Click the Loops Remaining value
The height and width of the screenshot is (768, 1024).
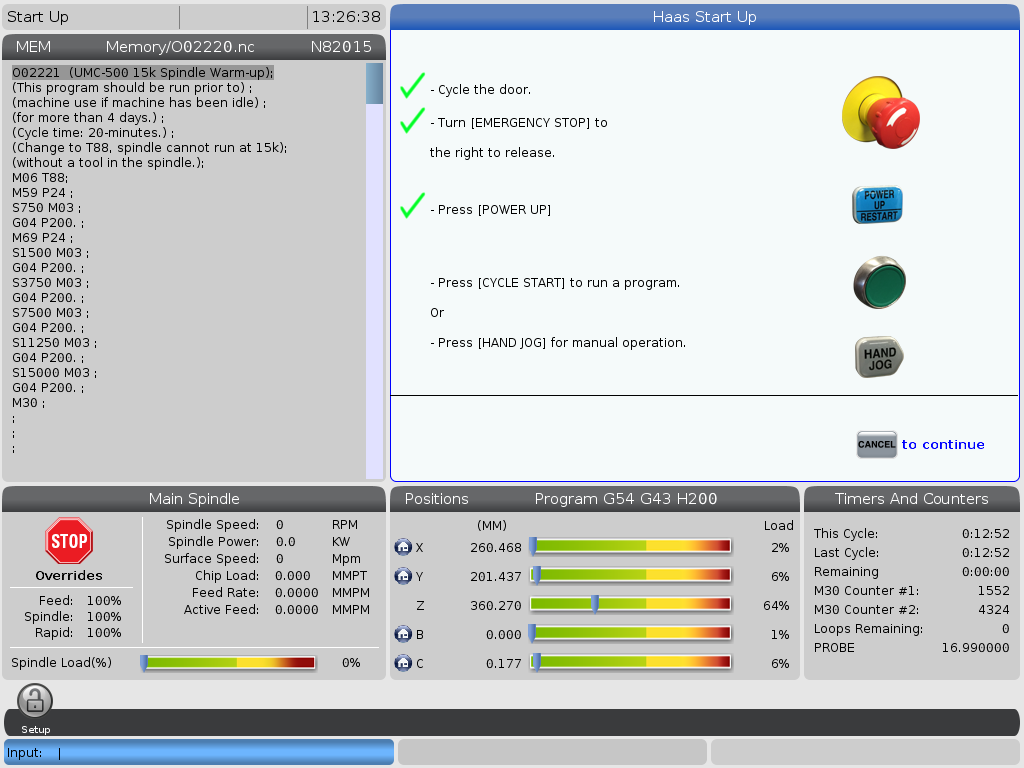(1006, 629)
